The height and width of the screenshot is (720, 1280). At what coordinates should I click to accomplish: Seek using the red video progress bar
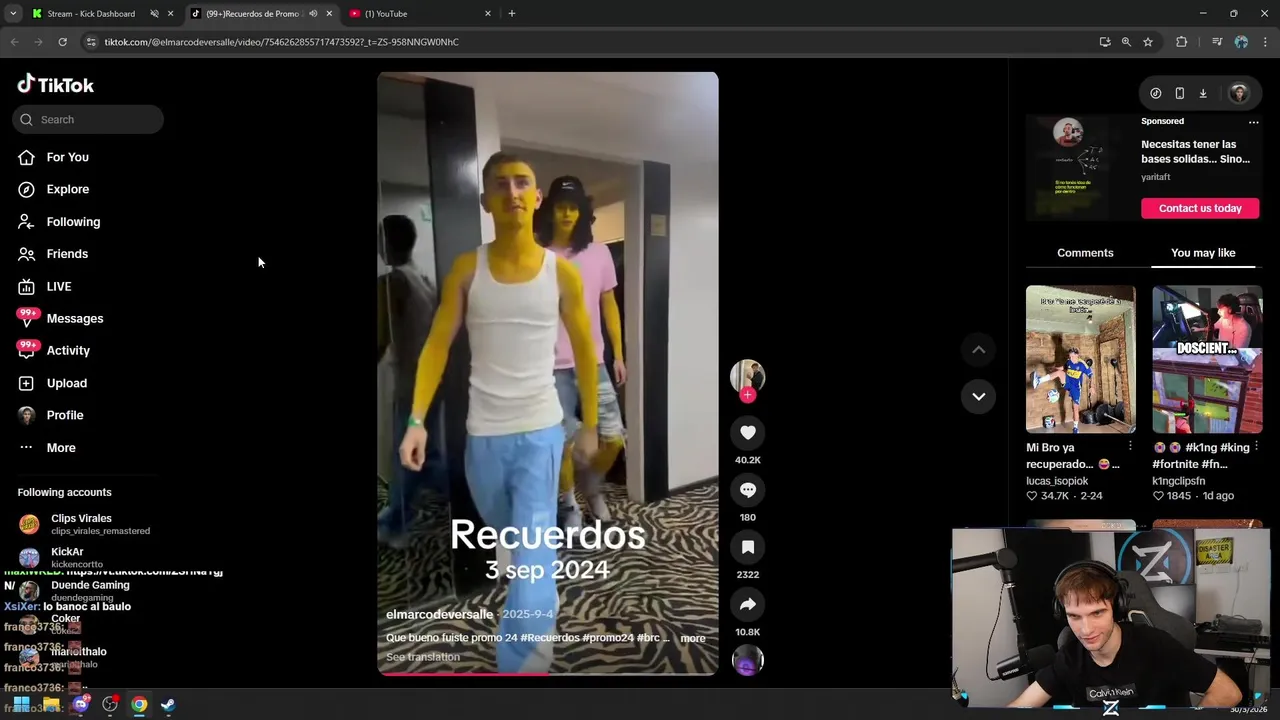(547, 674)
